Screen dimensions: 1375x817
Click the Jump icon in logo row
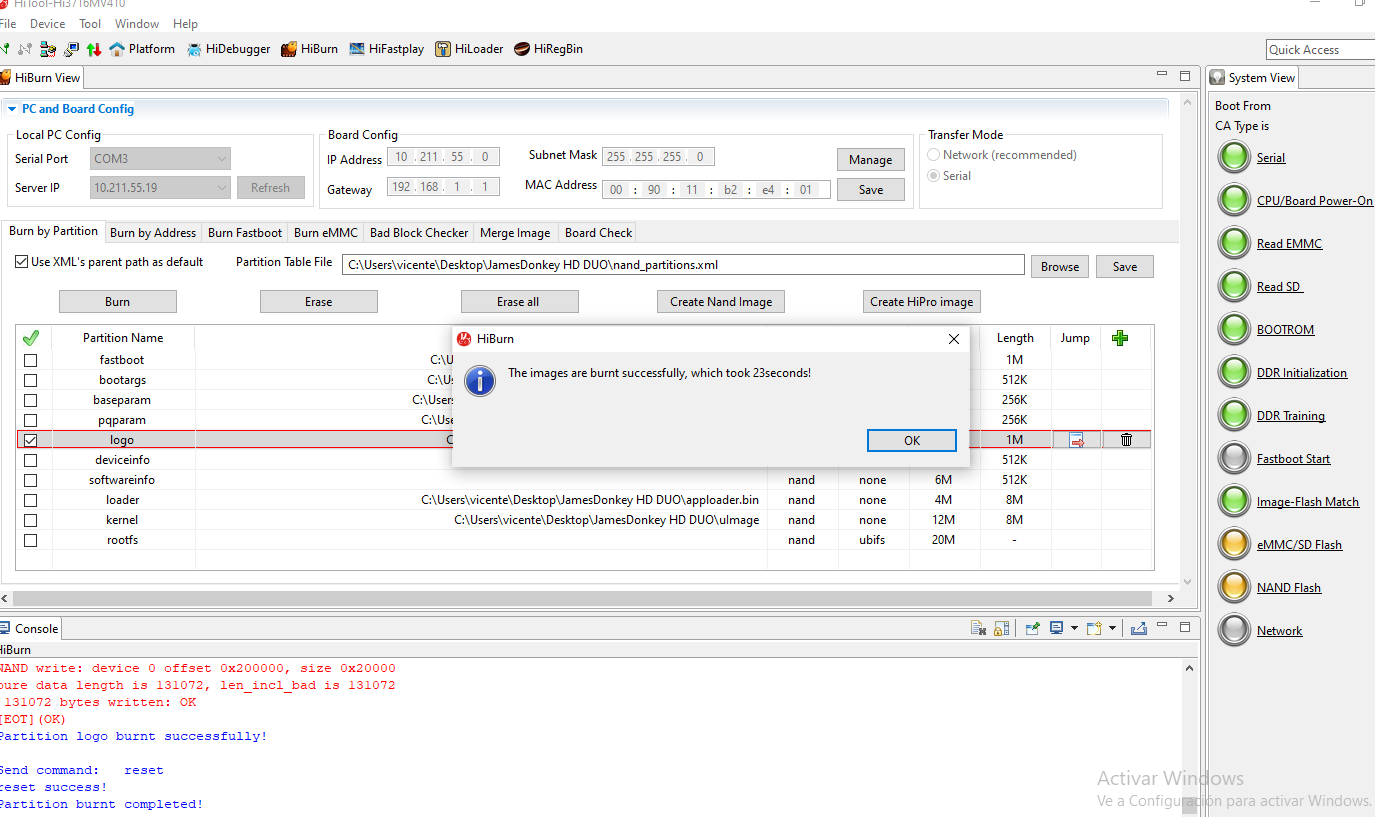1076,440
